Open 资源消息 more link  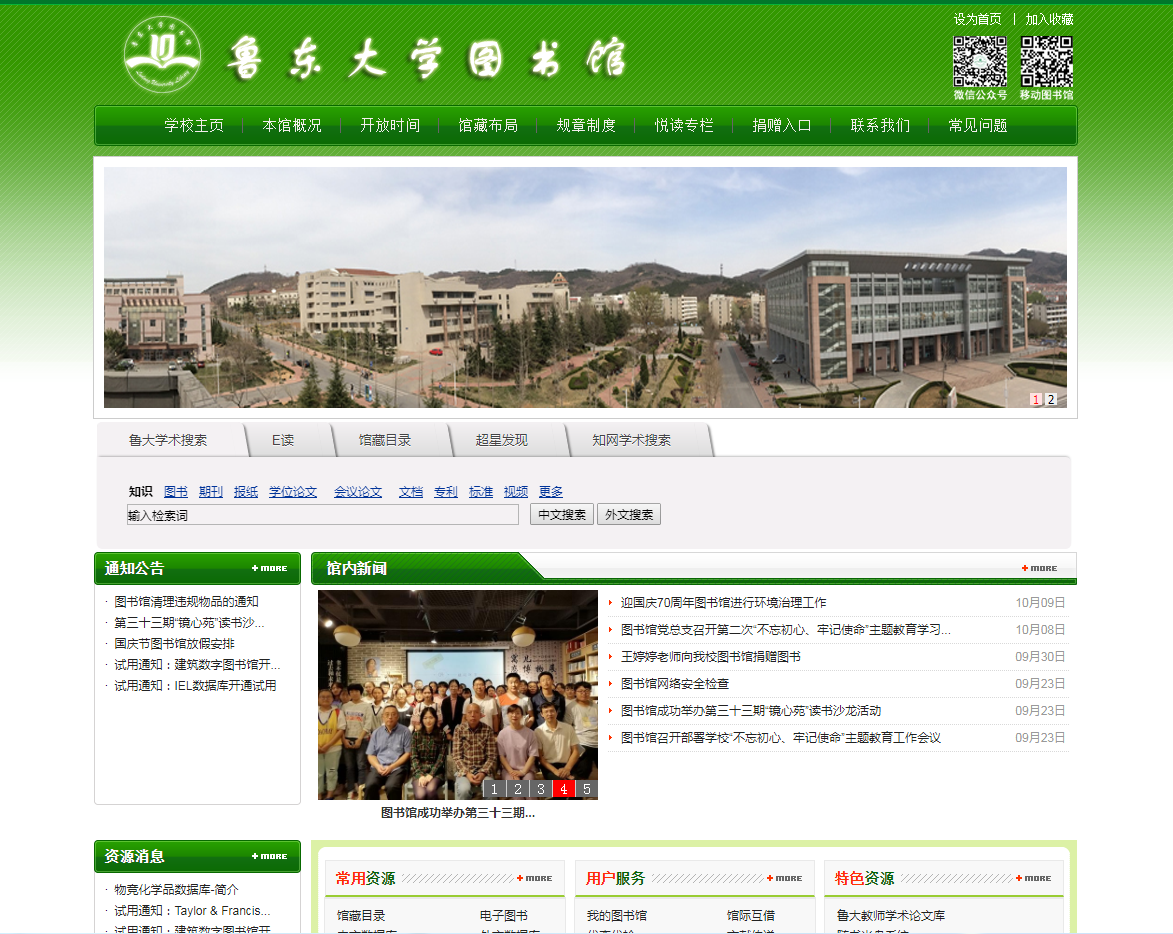[x=270, y=856]
